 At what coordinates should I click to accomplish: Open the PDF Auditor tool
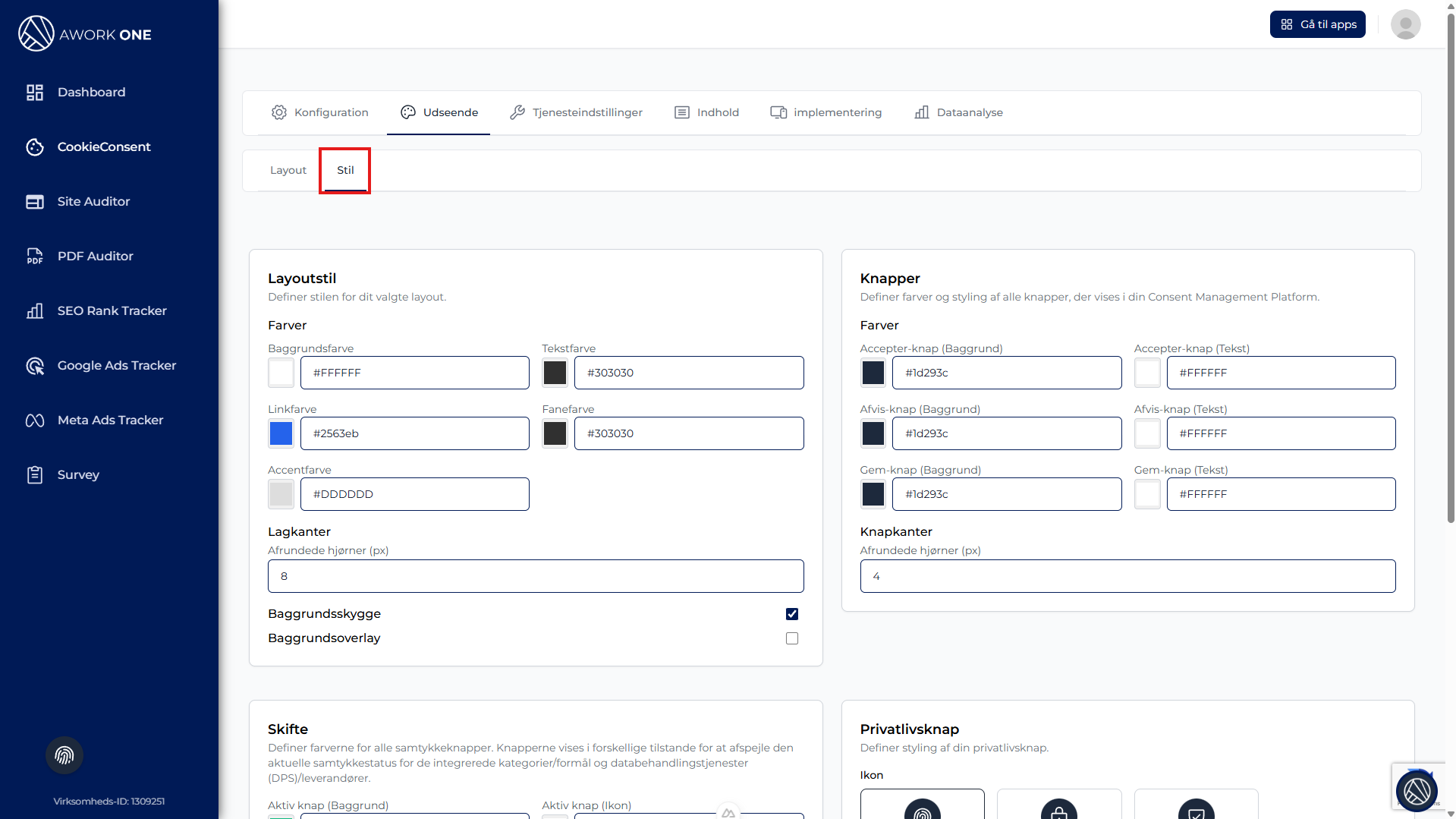pyautogui.click(x=95, y=256)
